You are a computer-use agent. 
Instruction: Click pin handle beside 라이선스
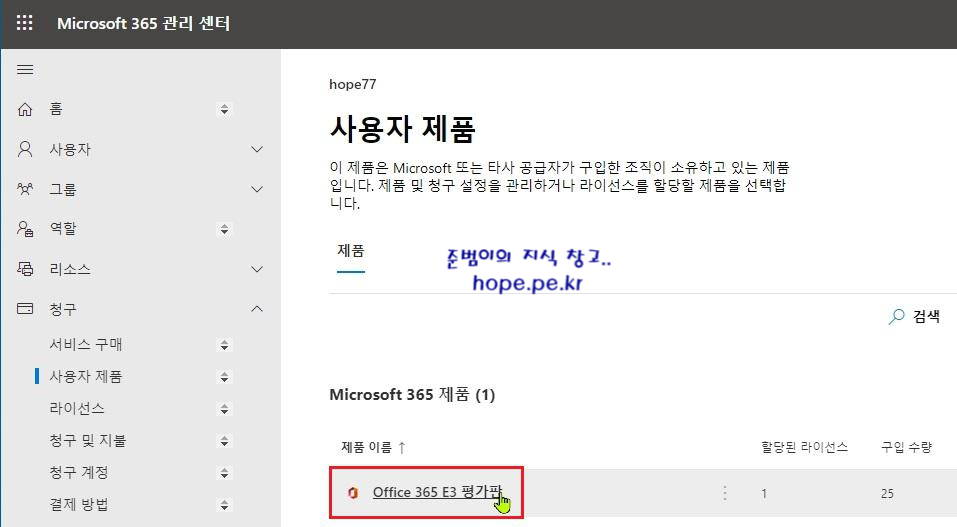225,409
